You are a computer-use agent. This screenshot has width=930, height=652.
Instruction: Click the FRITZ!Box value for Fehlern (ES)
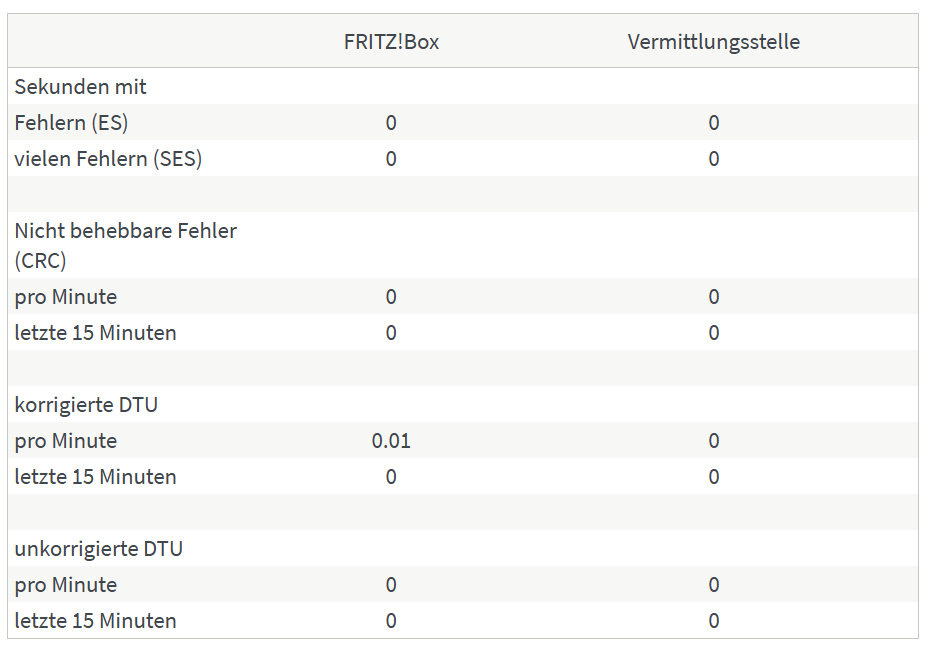[391, 123]
